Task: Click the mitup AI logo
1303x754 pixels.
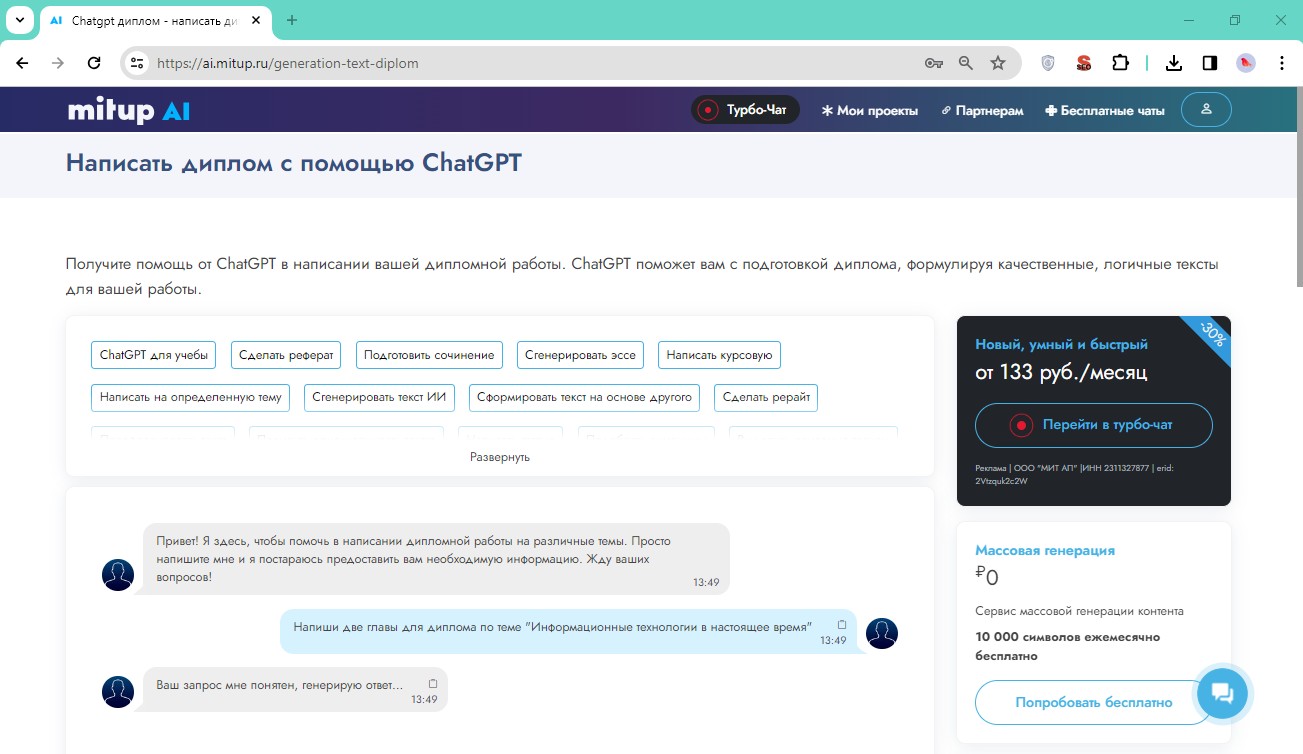Action: pos(128,110)
